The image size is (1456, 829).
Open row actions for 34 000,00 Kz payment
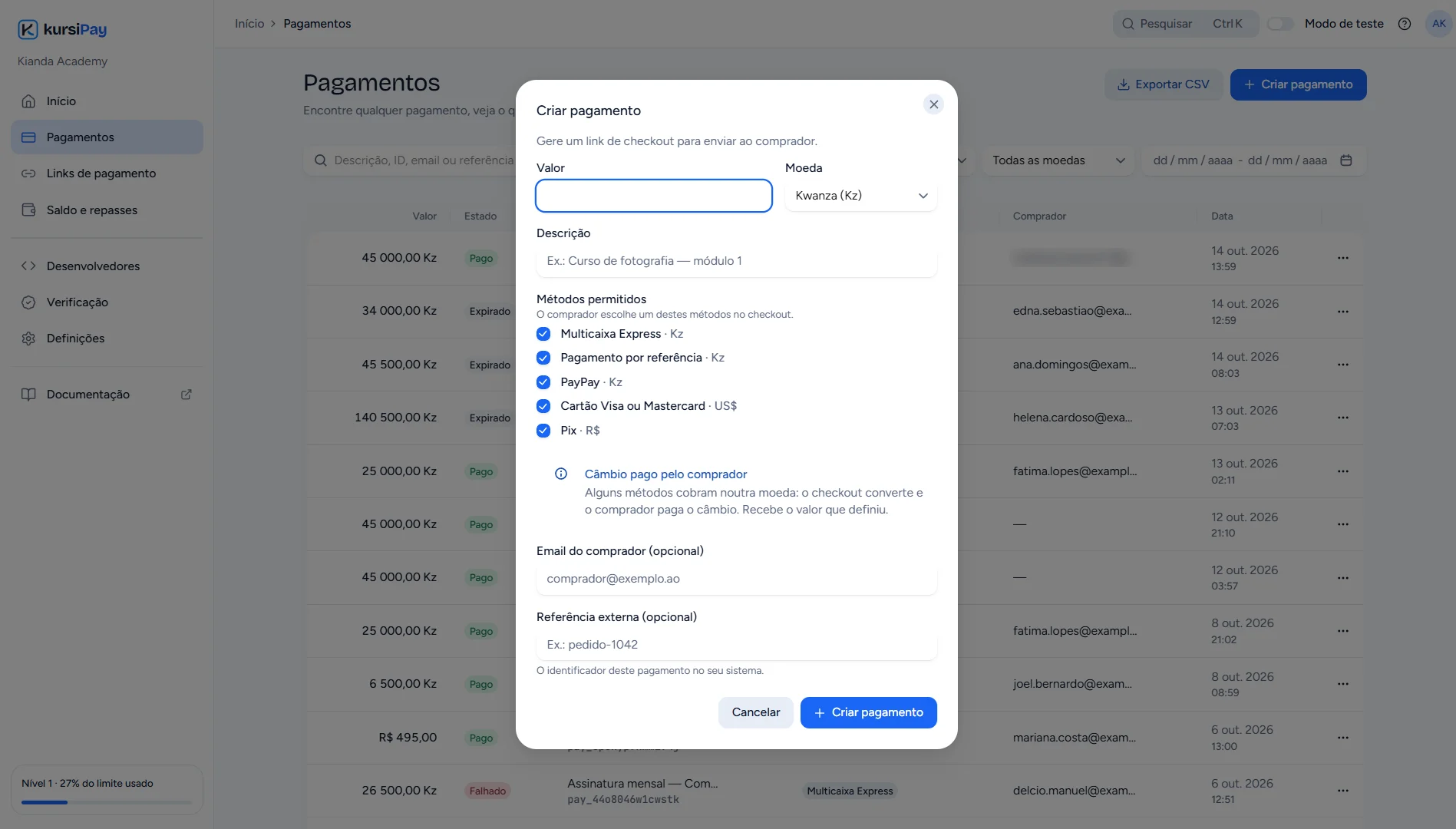click(1342, 312)
